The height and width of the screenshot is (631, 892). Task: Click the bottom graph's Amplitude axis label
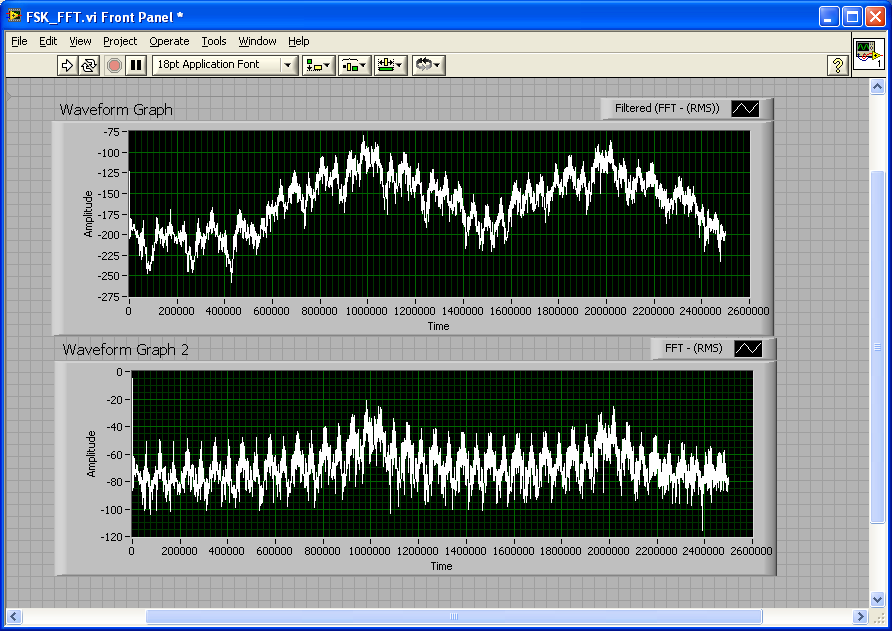(91, 453)
